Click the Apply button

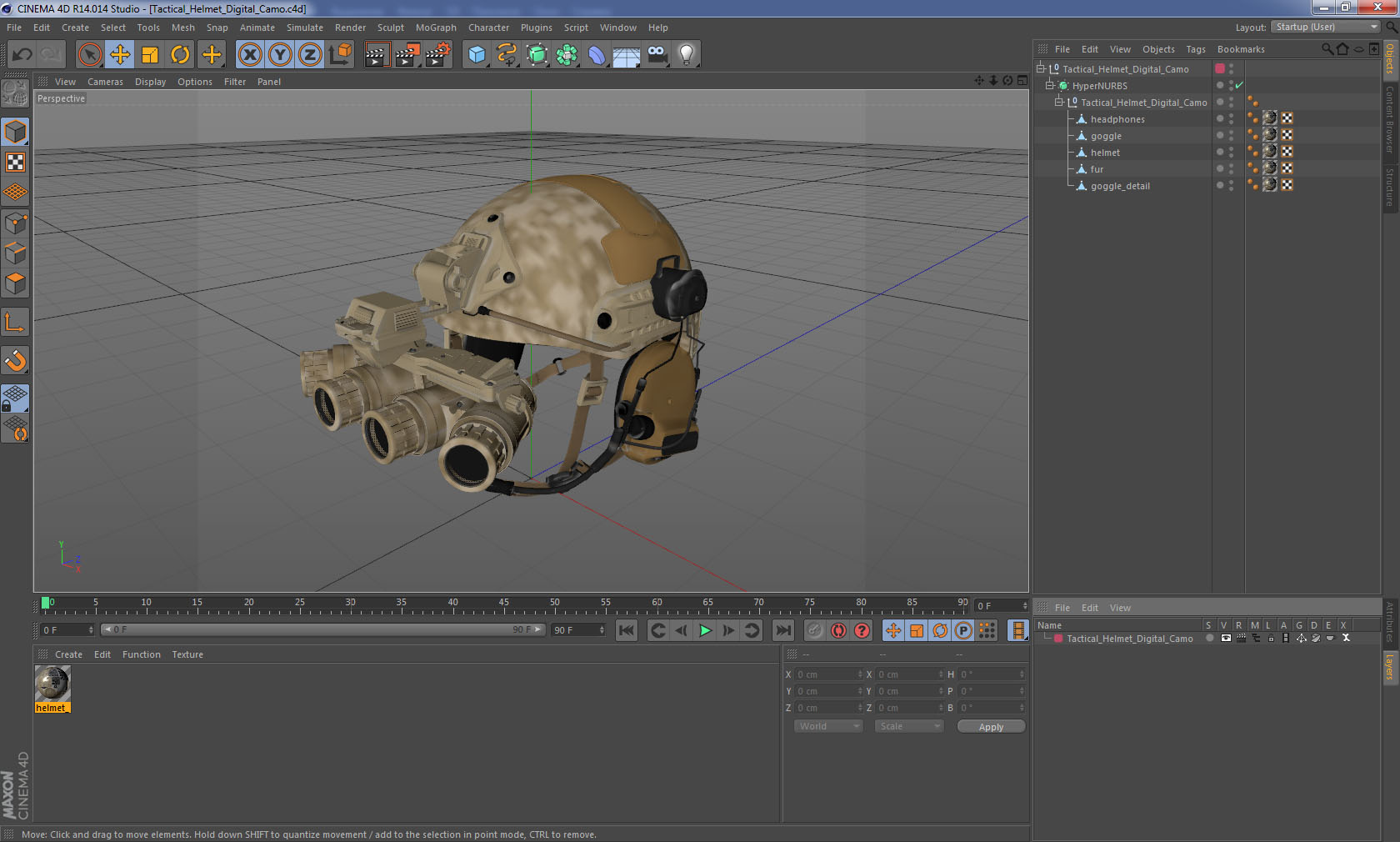pyautogui.click(x=991, y=727)
